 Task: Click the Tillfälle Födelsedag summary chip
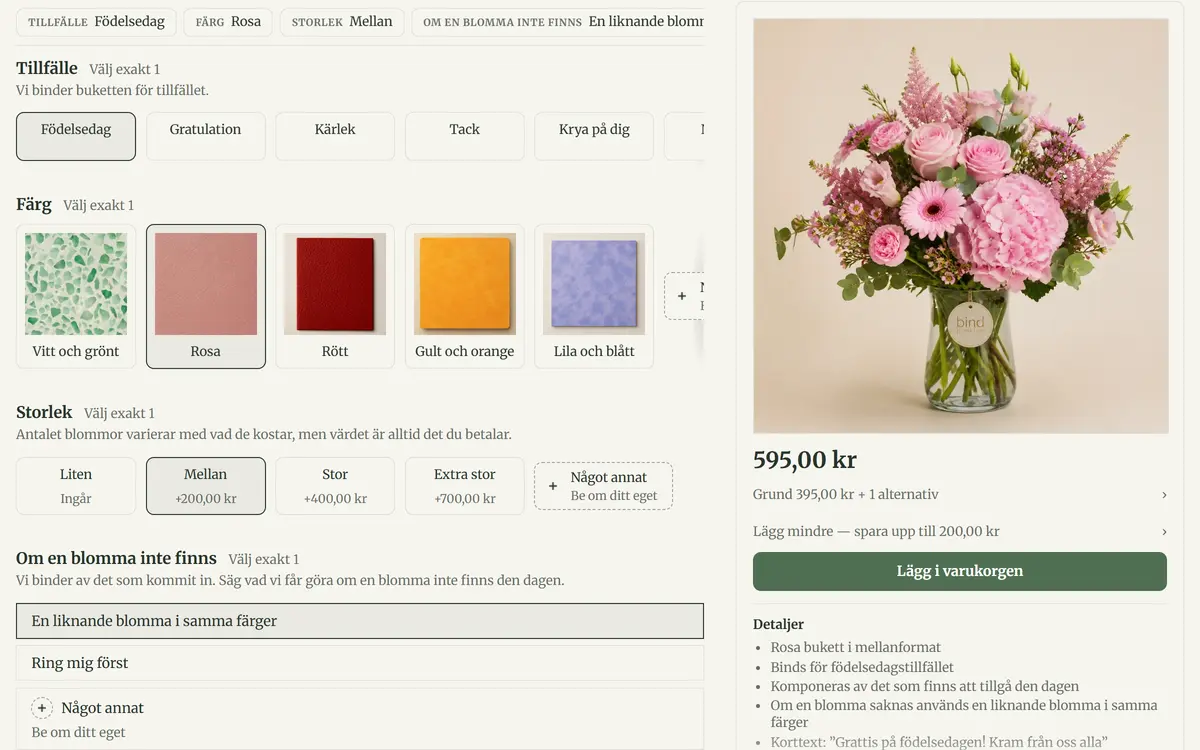97,22
